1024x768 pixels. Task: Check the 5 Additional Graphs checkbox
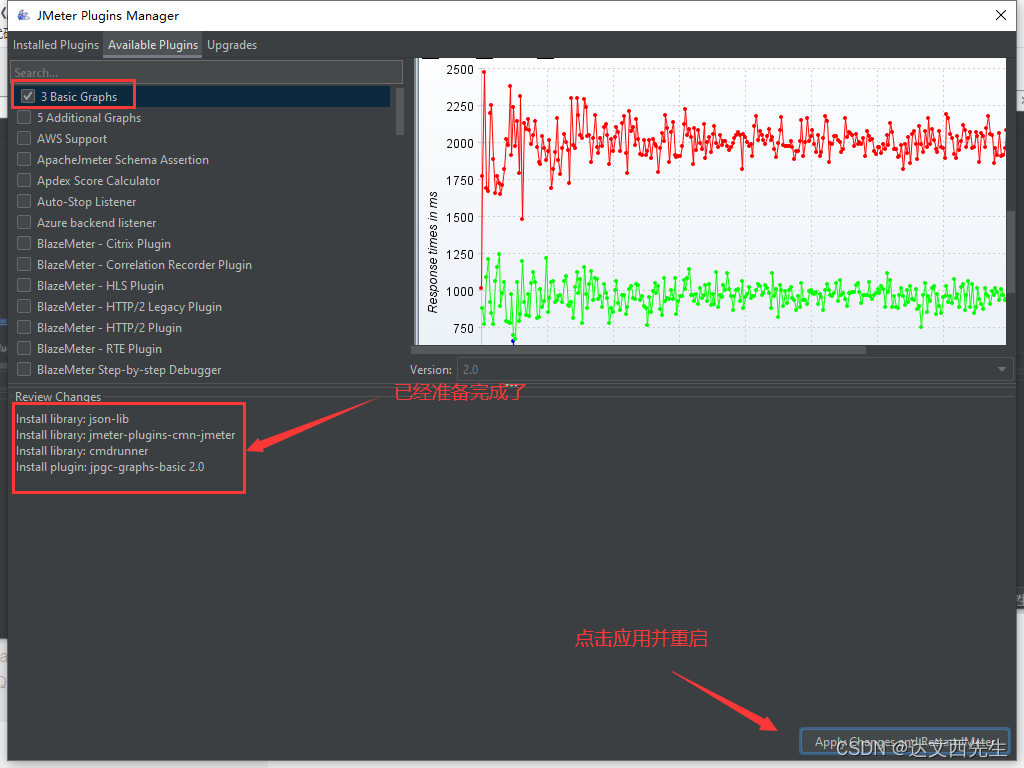pos(24,118)
